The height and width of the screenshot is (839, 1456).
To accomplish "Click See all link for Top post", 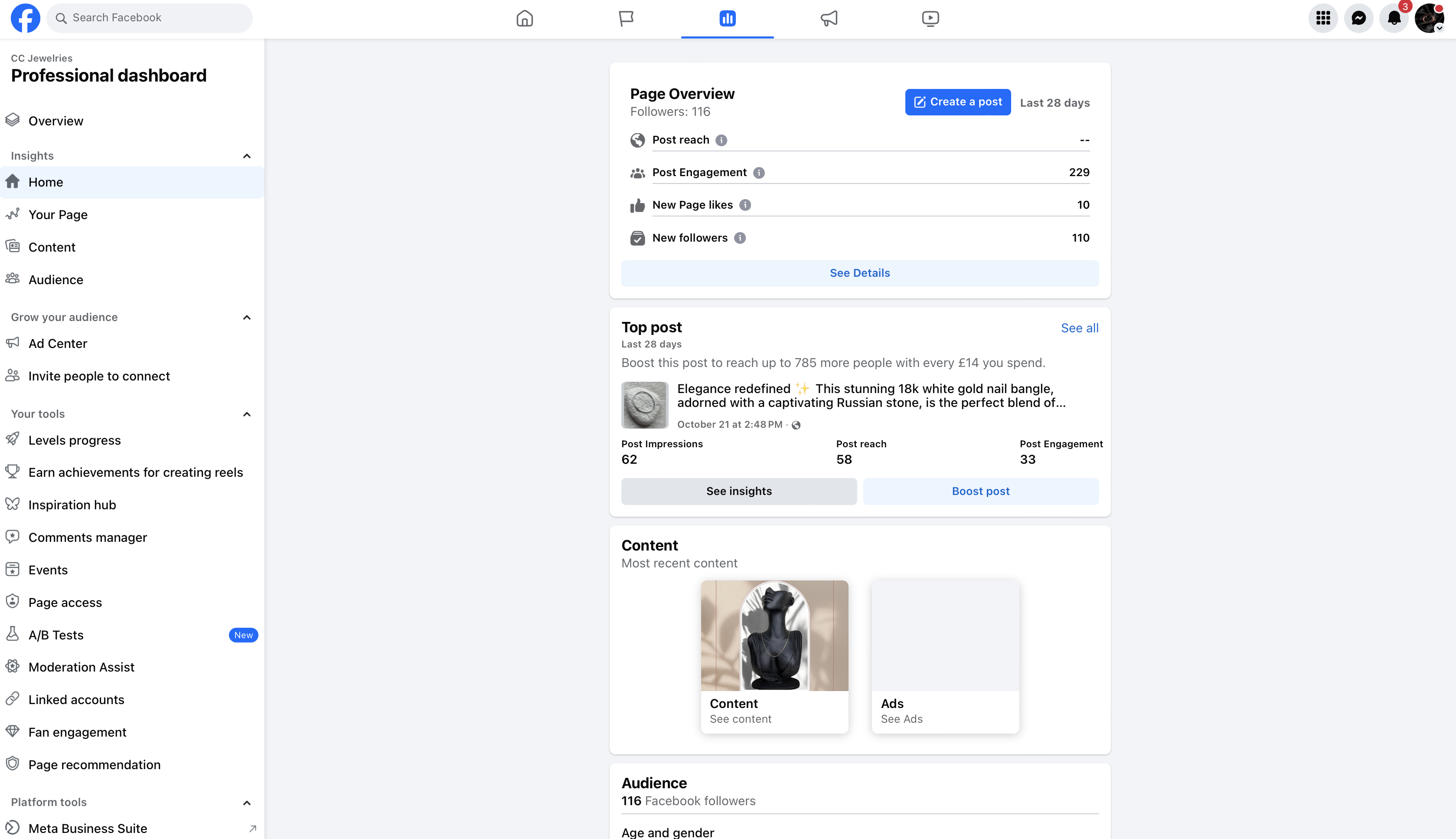I will tap(1079, 328).
